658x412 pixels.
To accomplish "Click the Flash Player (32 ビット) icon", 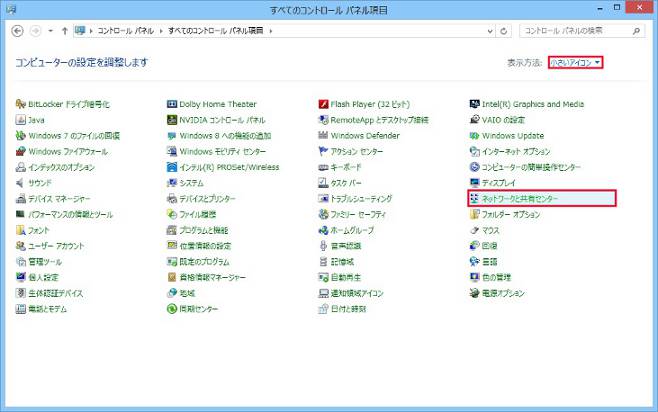I will click(323, 104).
